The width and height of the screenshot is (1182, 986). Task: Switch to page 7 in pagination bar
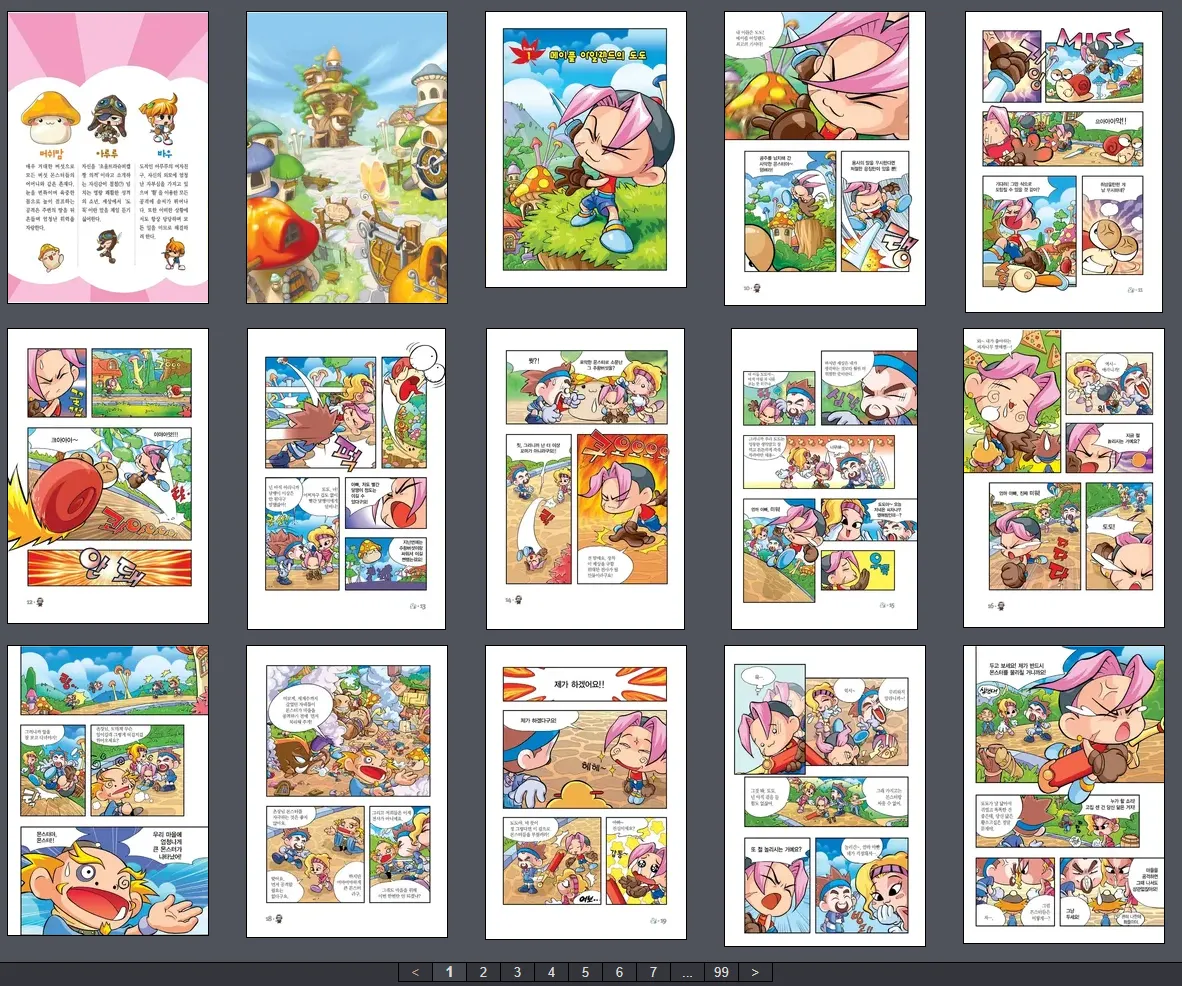(653, 972)
